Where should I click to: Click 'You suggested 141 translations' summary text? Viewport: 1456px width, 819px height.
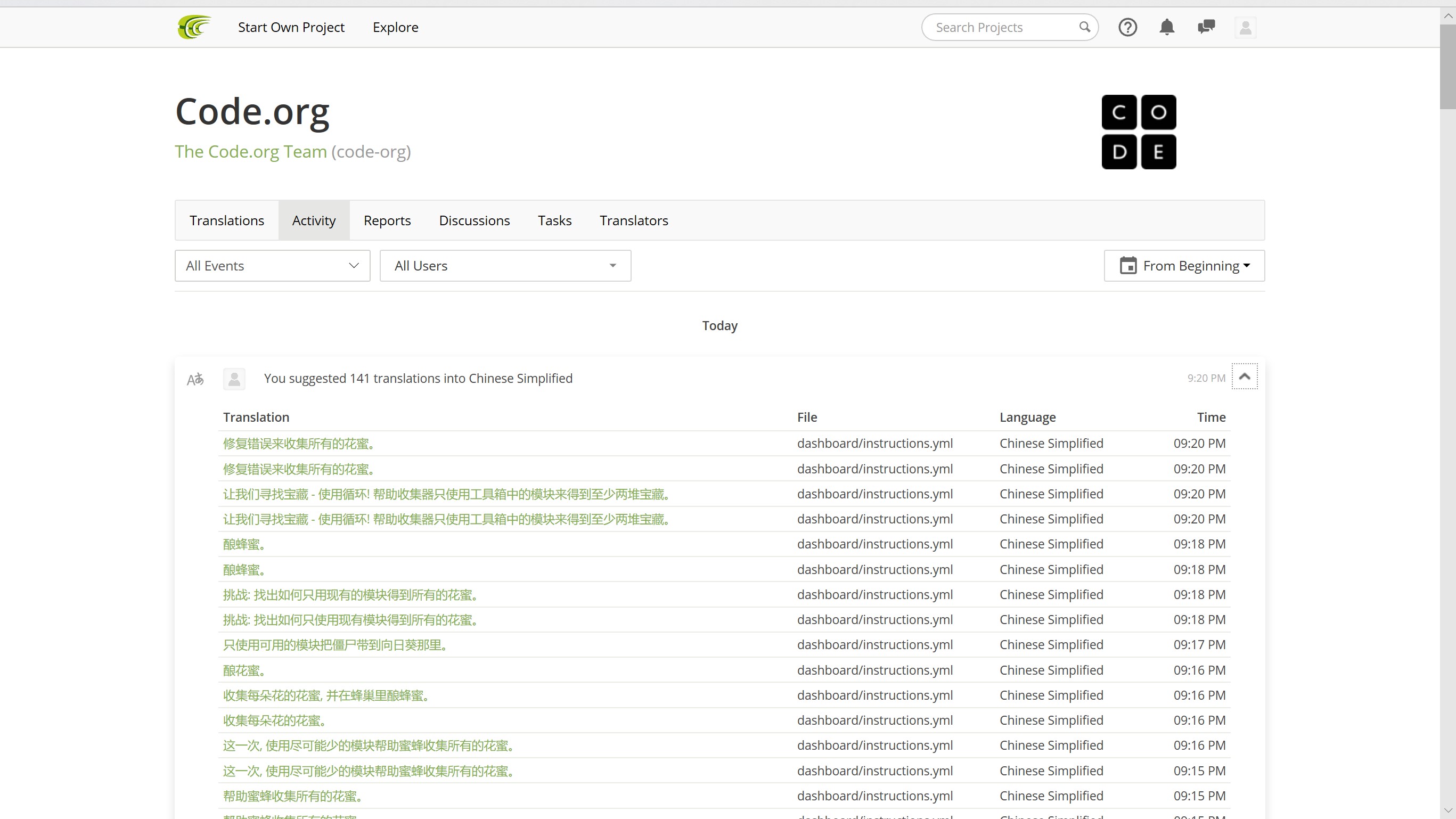tap(418, 378)
